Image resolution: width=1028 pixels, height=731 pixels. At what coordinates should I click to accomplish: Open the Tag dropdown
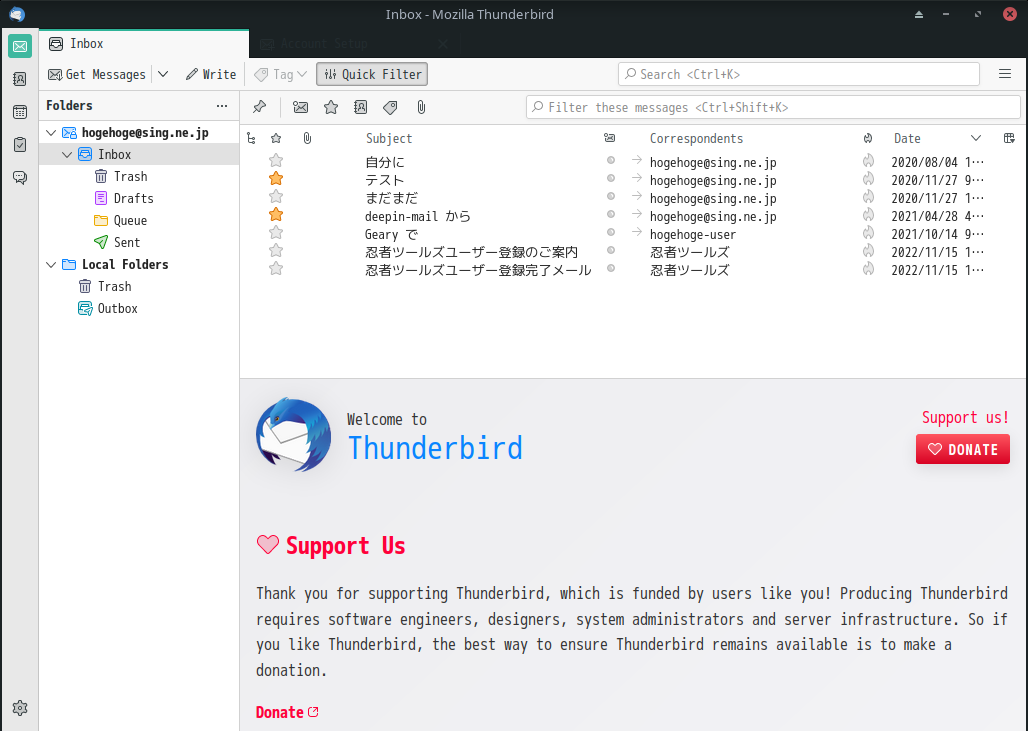pyautogui.click(x=281, y=75)
